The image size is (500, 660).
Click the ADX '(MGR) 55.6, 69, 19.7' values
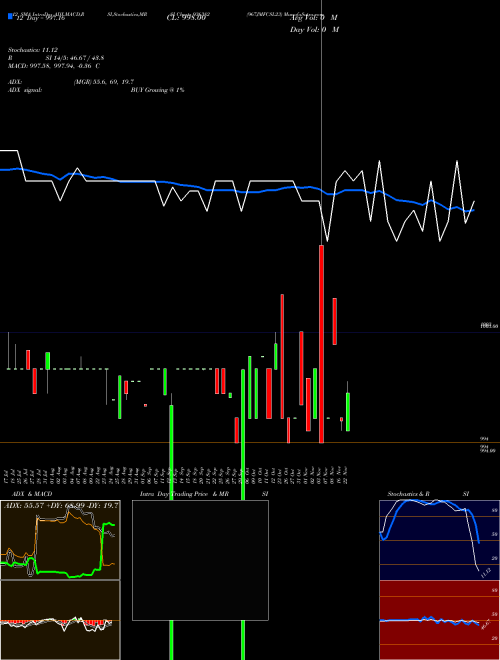[x=104, y=82]
